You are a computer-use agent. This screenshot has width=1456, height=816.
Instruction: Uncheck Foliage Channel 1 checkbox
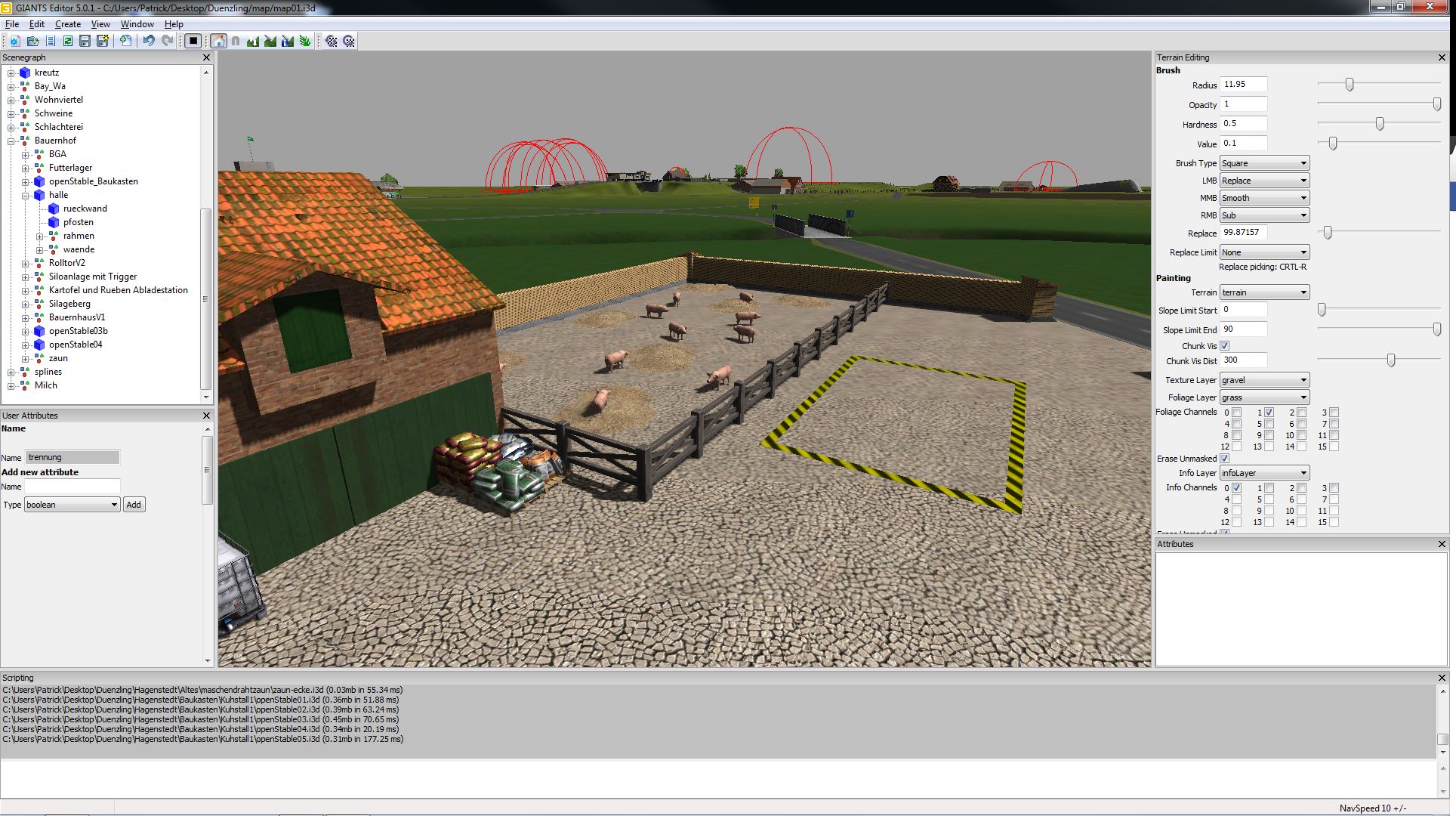(x=1269, y=413)
